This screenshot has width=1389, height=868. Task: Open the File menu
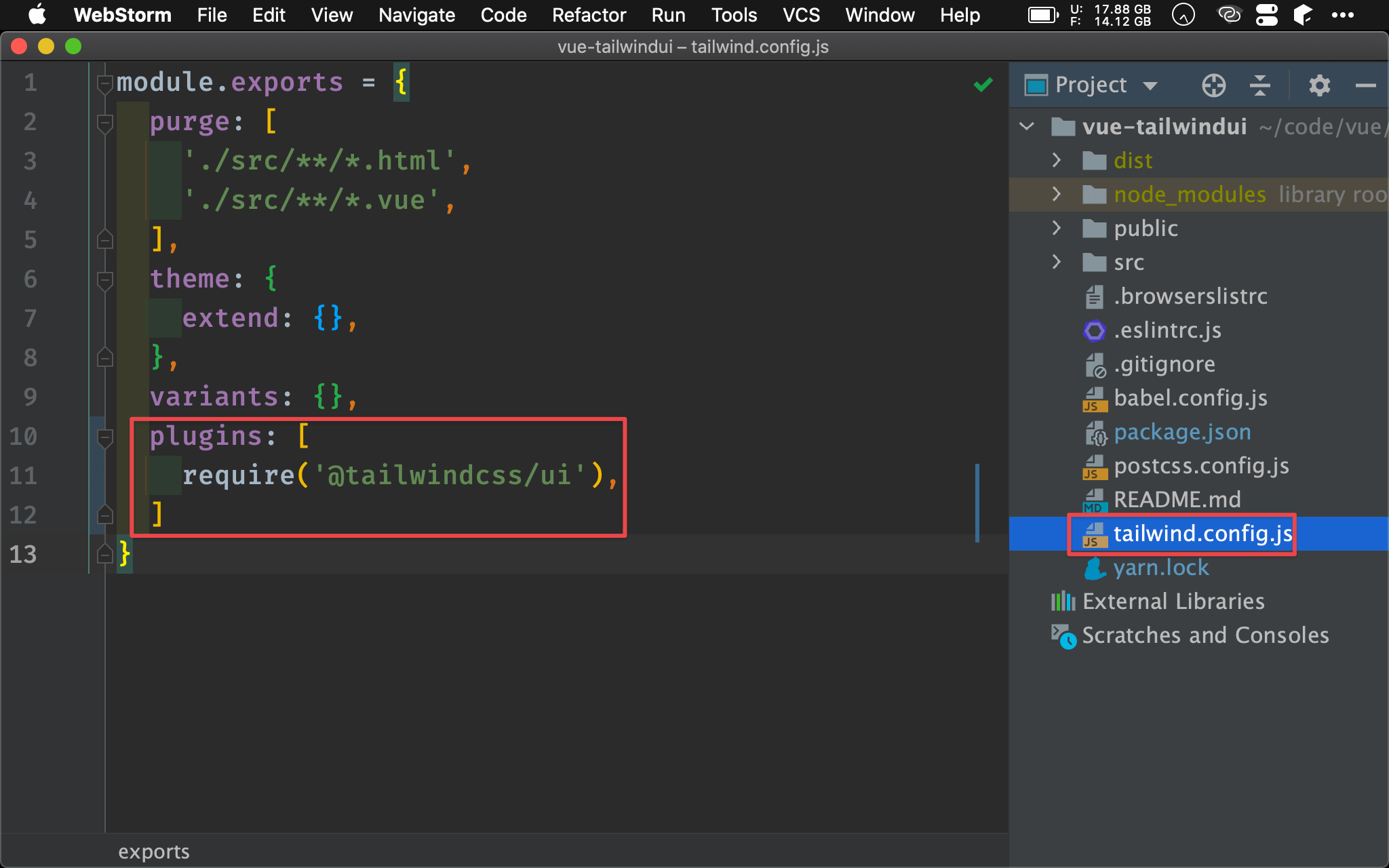click(x=212, y=15)
